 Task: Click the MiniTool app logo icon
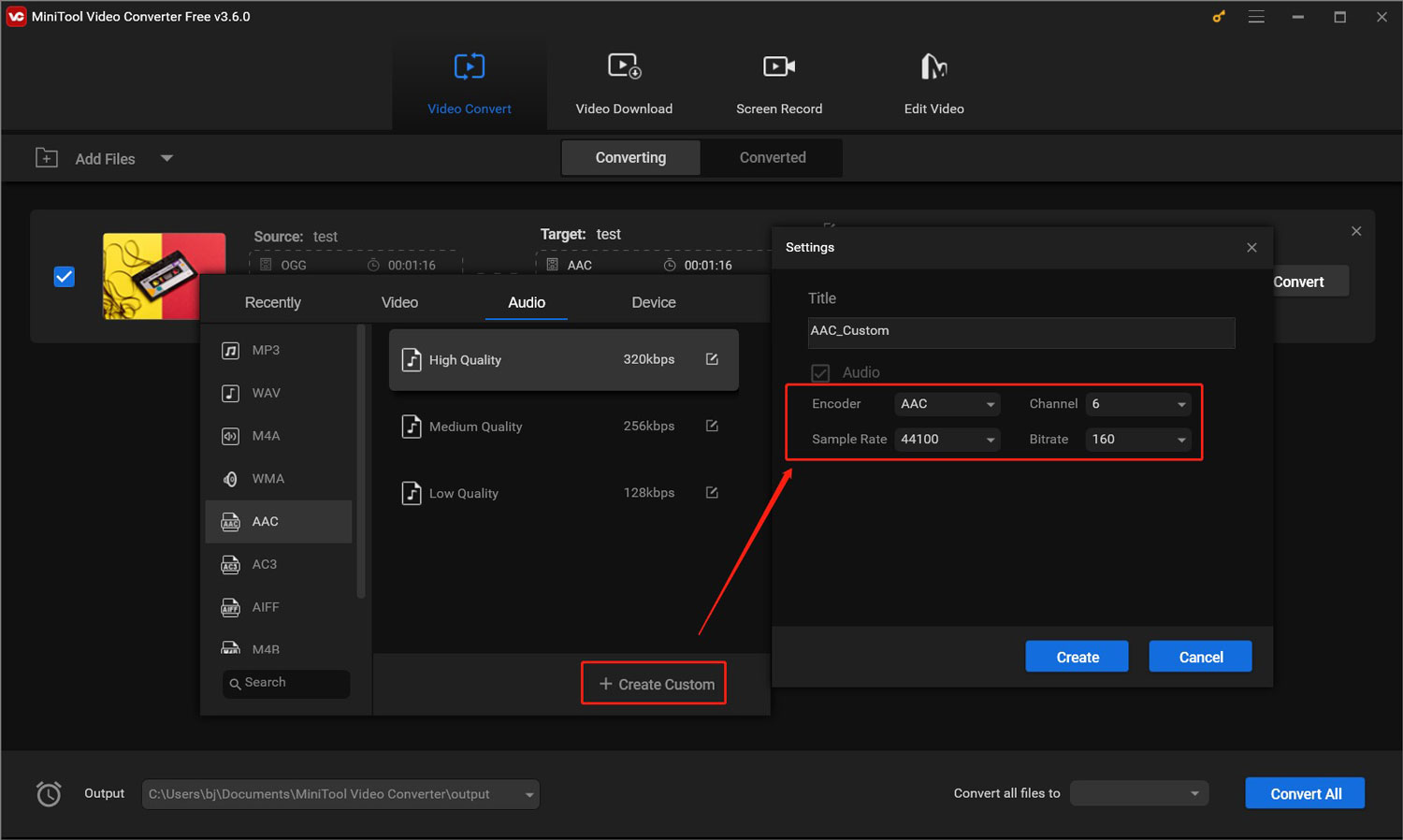[x=16, y=16]
